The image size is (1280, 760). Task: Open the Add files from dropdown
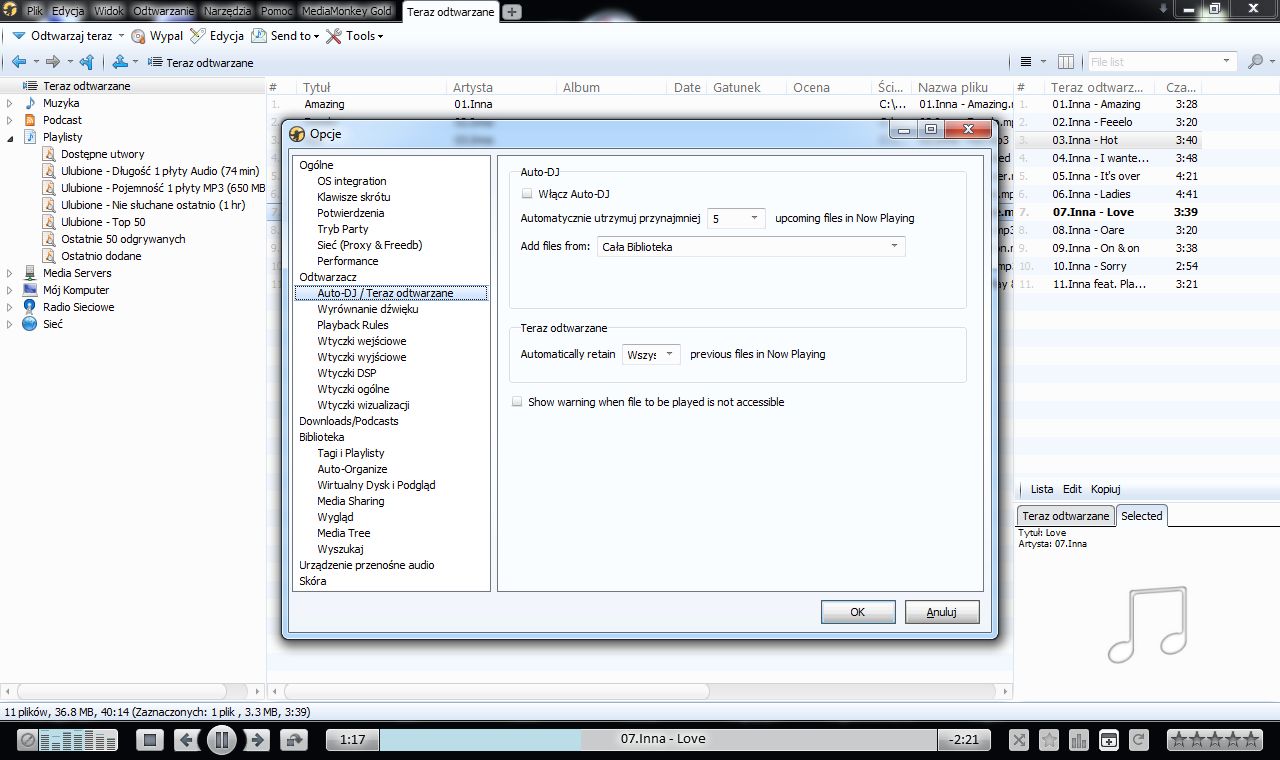pos(751,247)
